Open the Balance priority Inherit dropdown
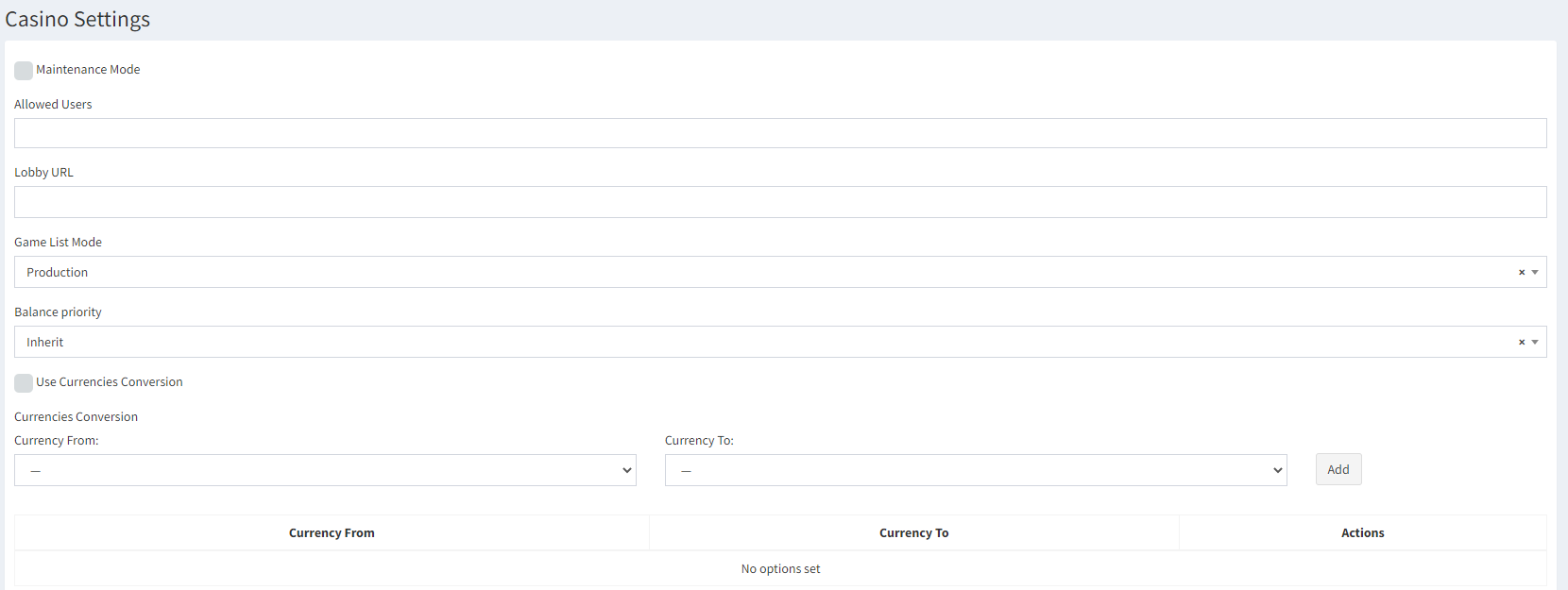This screenshot has width=1568, height=590. point(756,342)
